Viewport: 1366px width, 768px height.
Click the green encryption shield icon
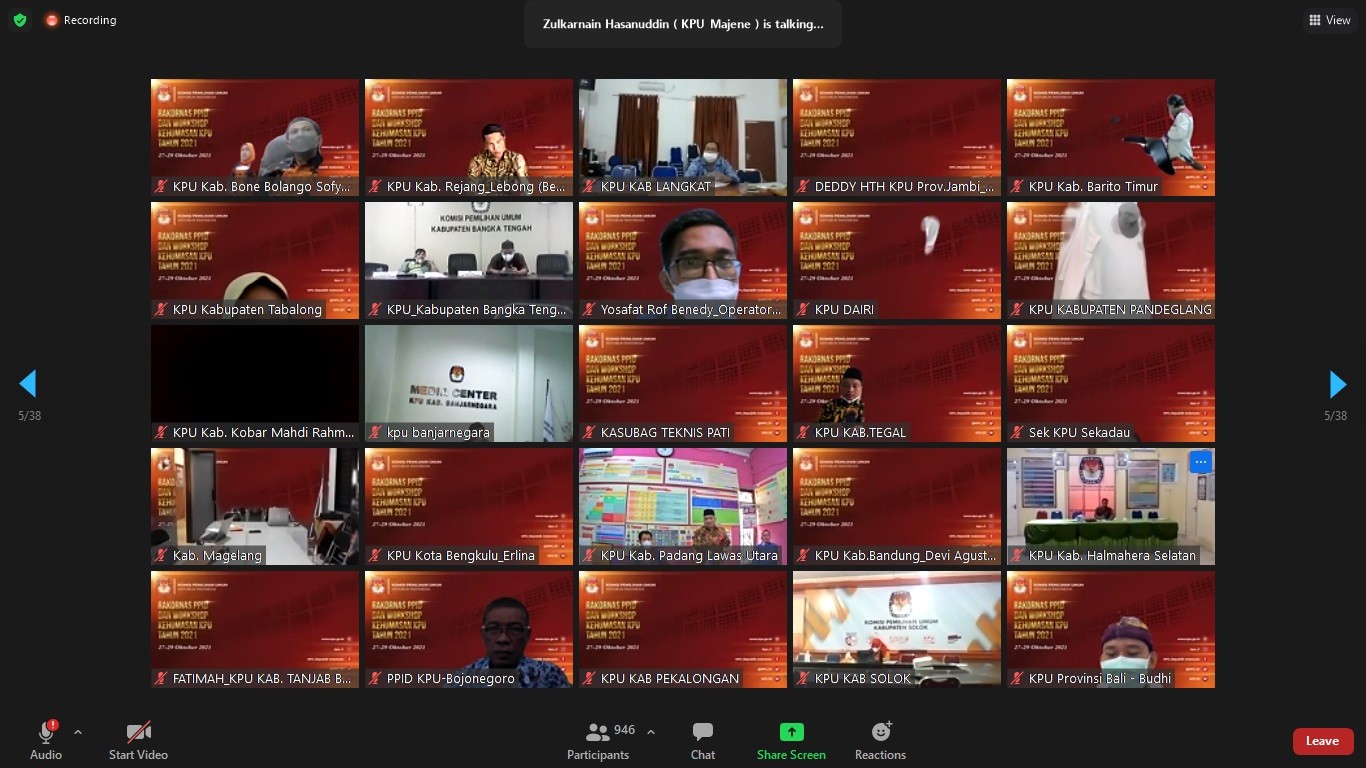[x=20, y=20]
